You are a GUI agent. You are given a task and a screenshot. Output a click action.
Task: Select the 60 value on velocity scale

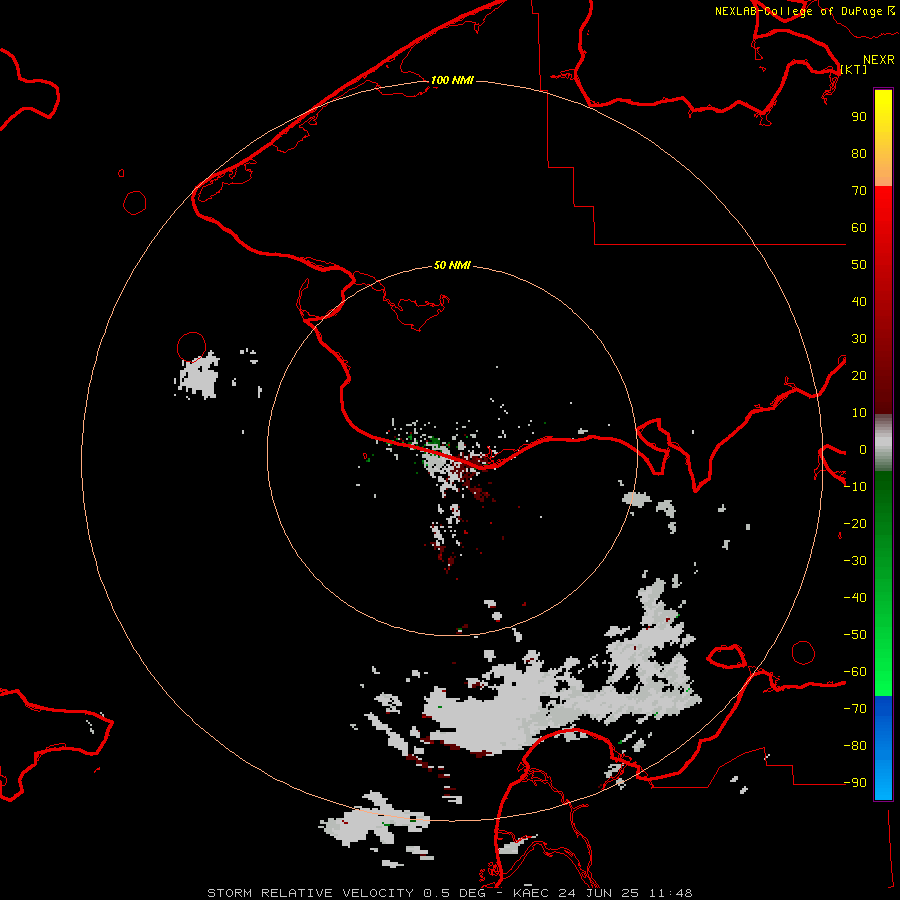(859, 227)
